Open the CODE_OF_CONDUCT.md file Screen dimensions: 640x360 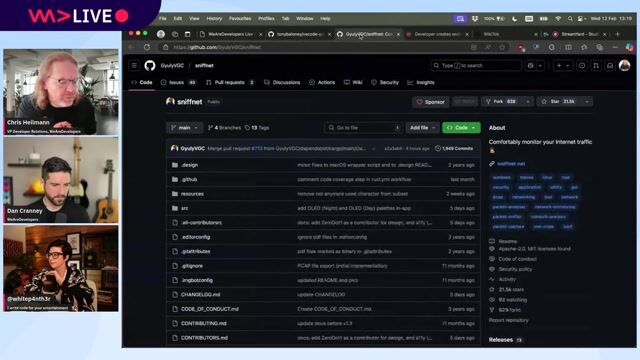pos(210,309)
